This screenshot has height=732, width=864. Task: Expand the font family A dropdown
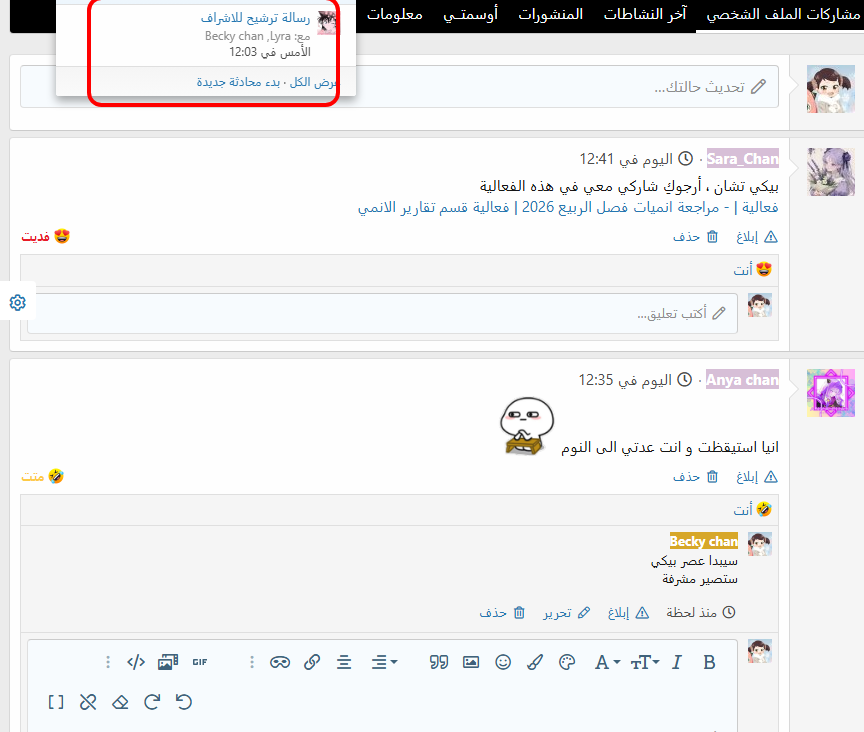coord(606,662)
